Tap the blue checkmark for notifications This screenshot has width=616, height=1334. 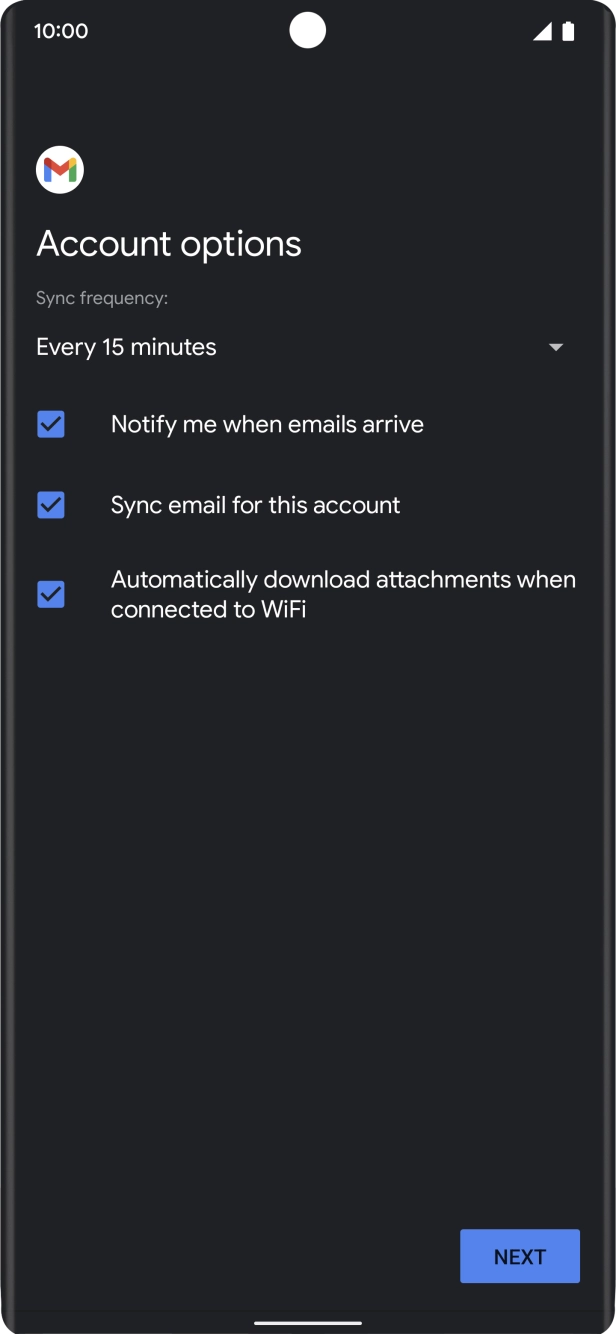click(50, 424)
